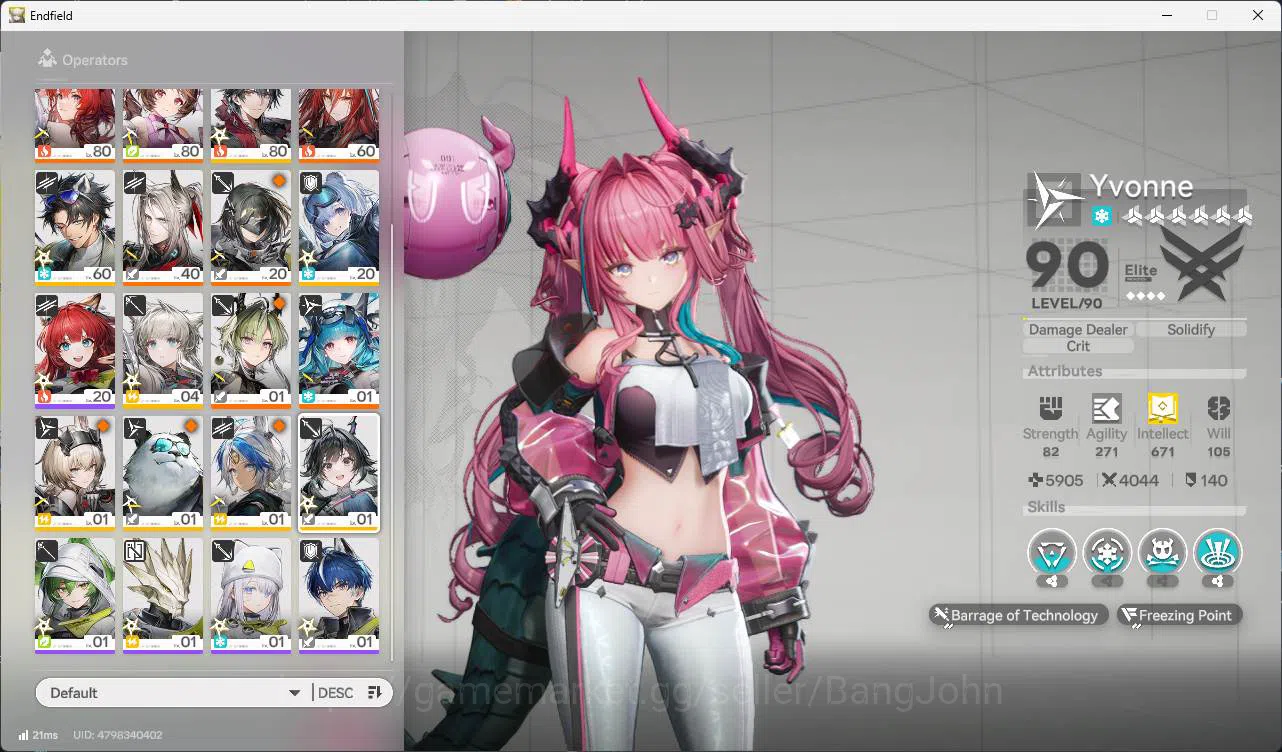Select the blue-haired boy with shield icon

[339, 597]
